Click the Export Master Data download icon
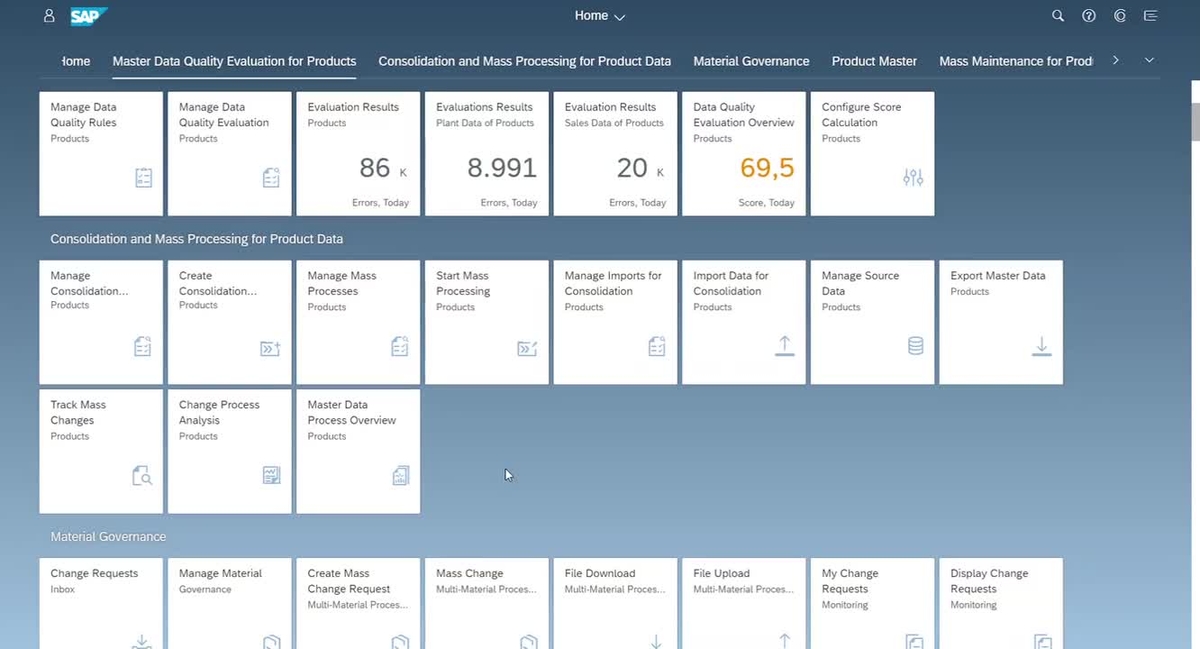 (1041, 345)
